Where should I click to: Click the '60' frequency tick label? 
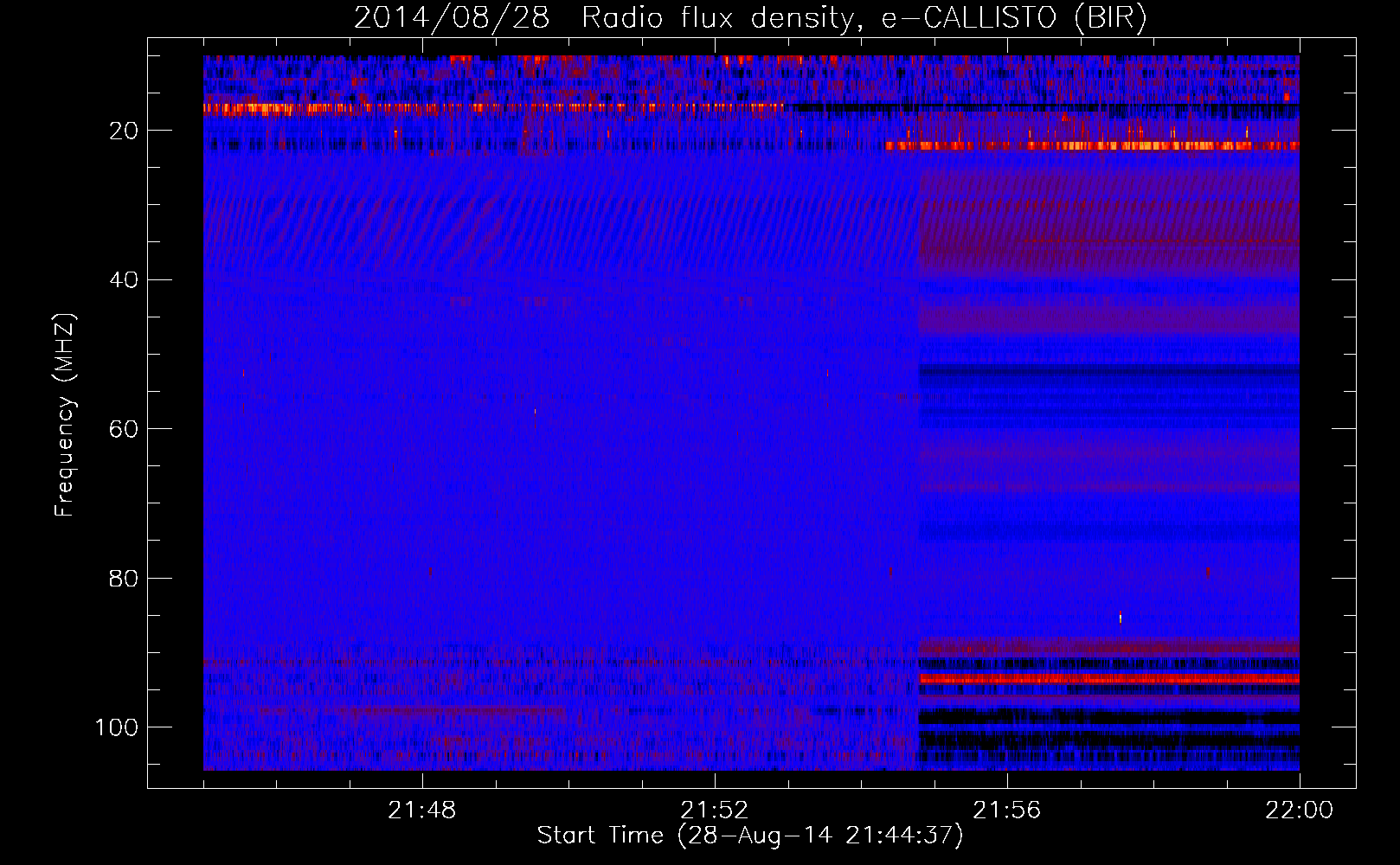click(124, 429)
